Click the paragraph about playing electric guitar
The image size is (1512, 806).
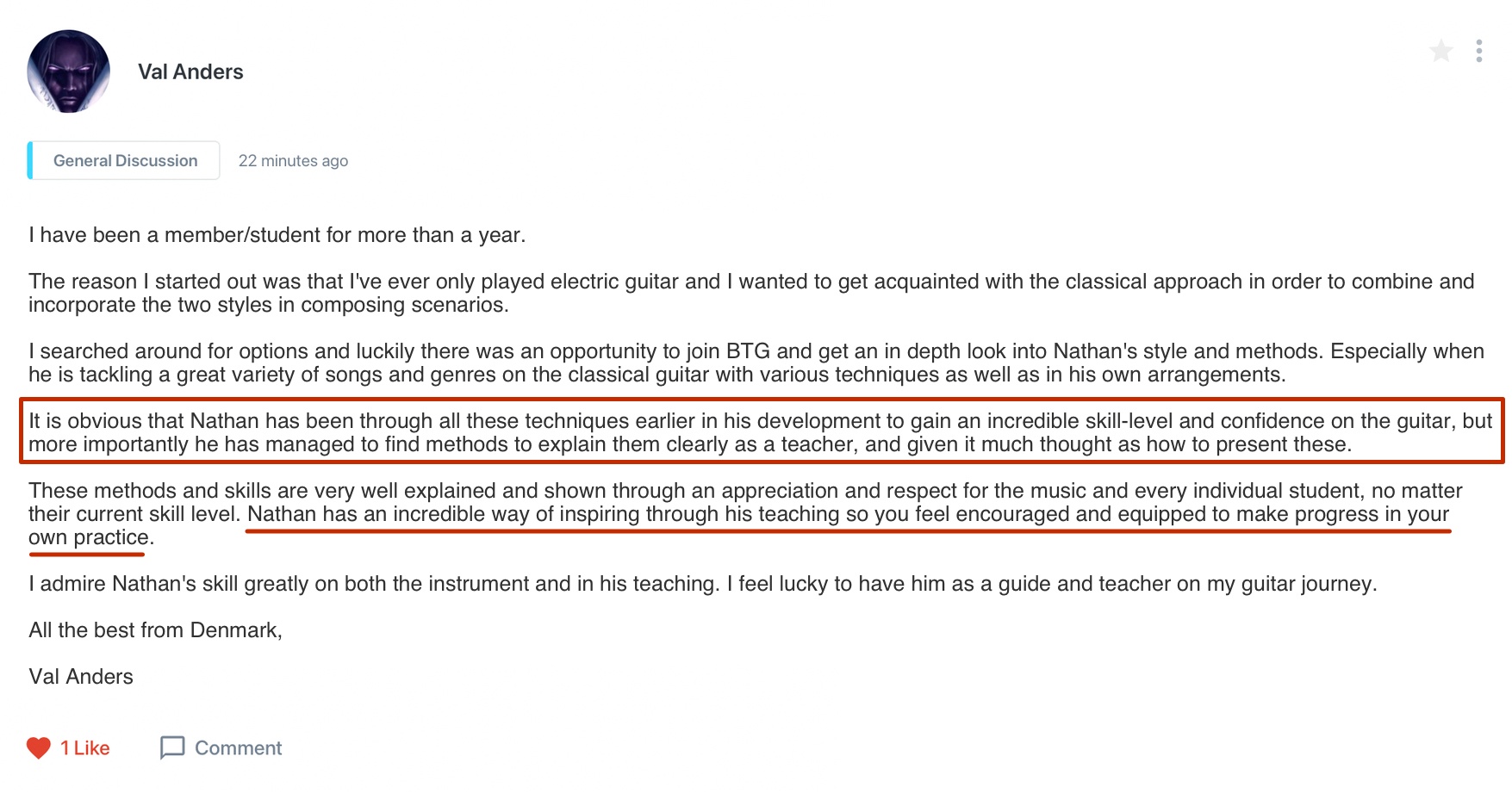point(751,293)
